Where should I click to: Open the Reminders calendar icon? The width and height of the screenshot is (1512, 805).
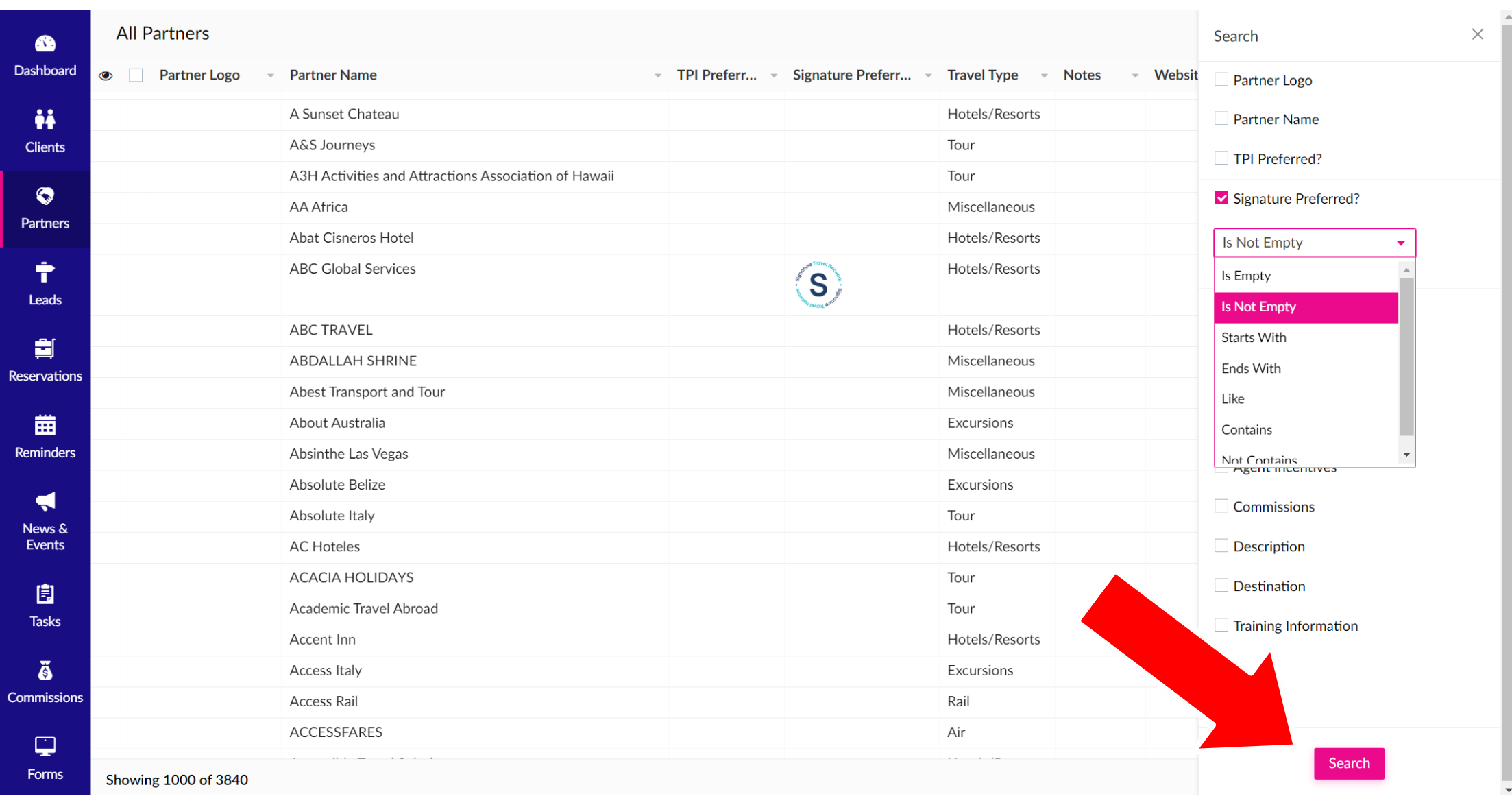pyautogui.click(x=45, y=425)
